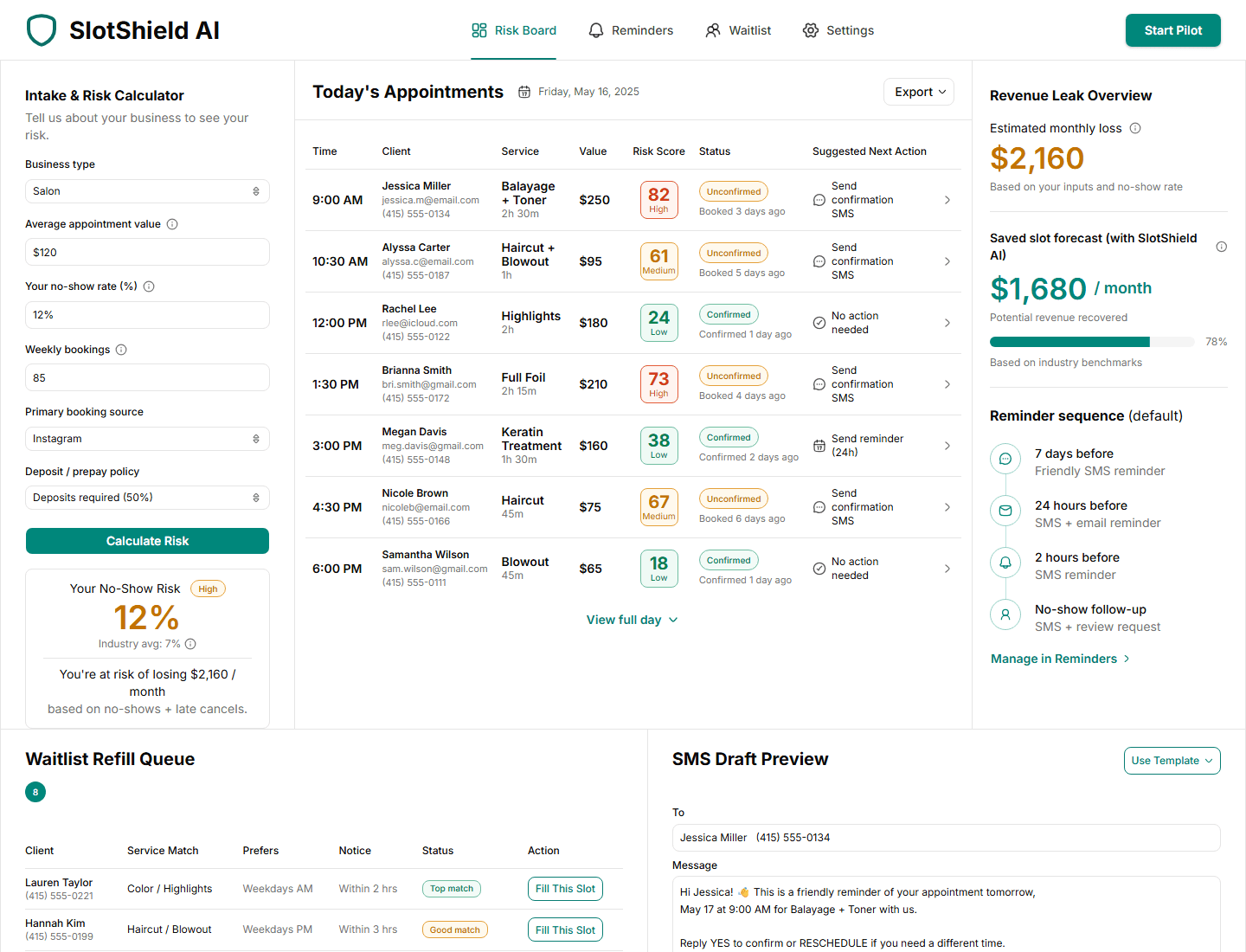The width and height of the screenshot is (1246, 952).
Task: Click the To recipient field
Action: click(946, 838)
